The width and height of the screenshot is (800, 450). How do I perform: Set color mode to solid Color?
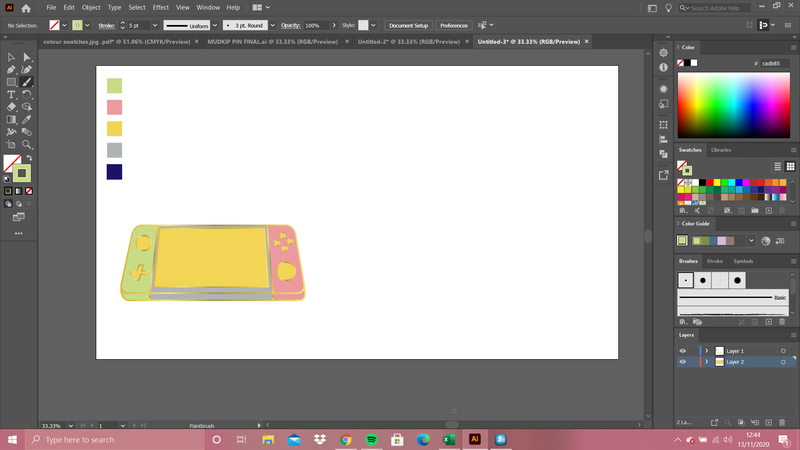8,191
